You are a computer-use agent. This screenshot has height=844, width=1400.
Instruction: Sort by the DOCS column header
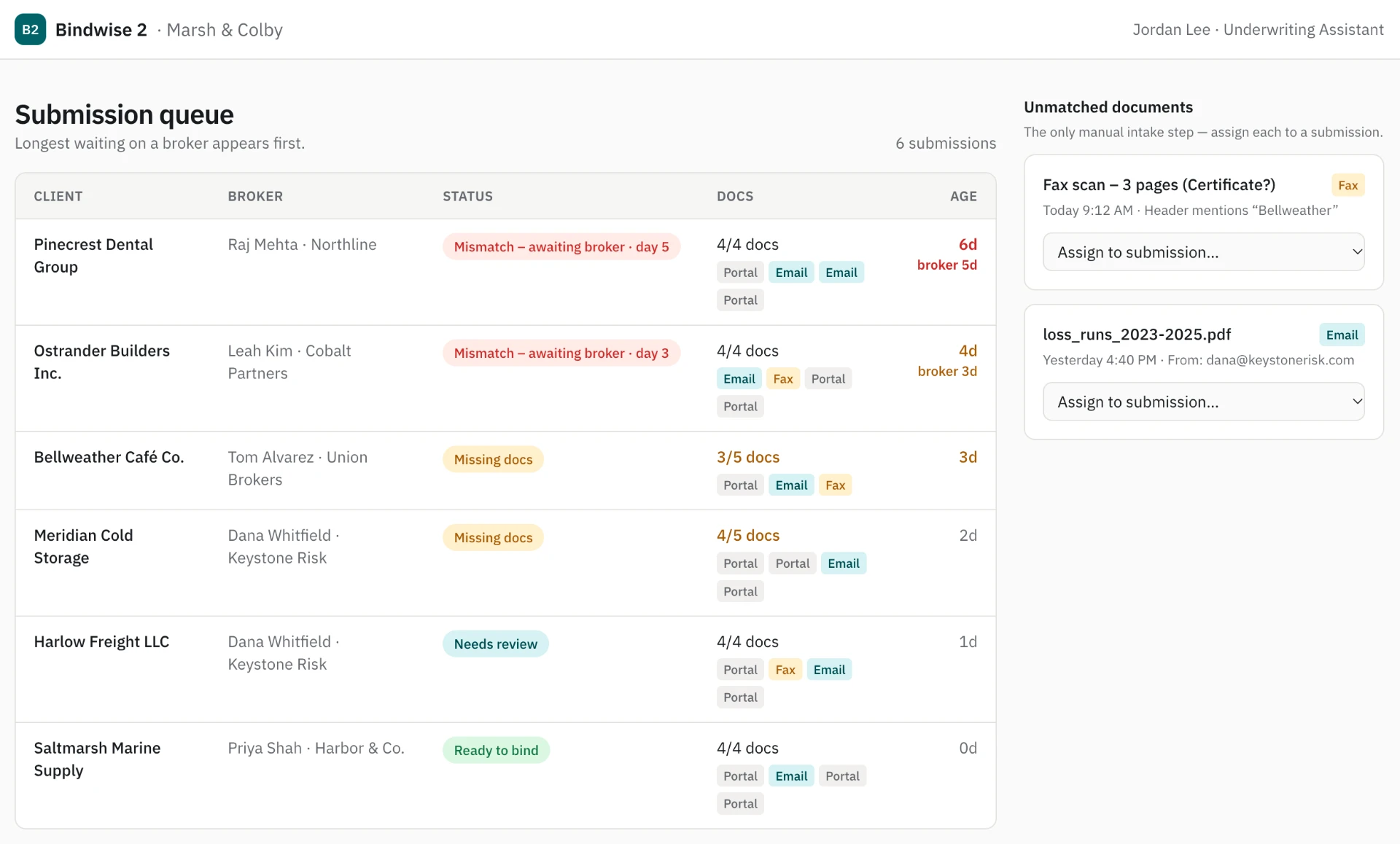coord(735,197)
